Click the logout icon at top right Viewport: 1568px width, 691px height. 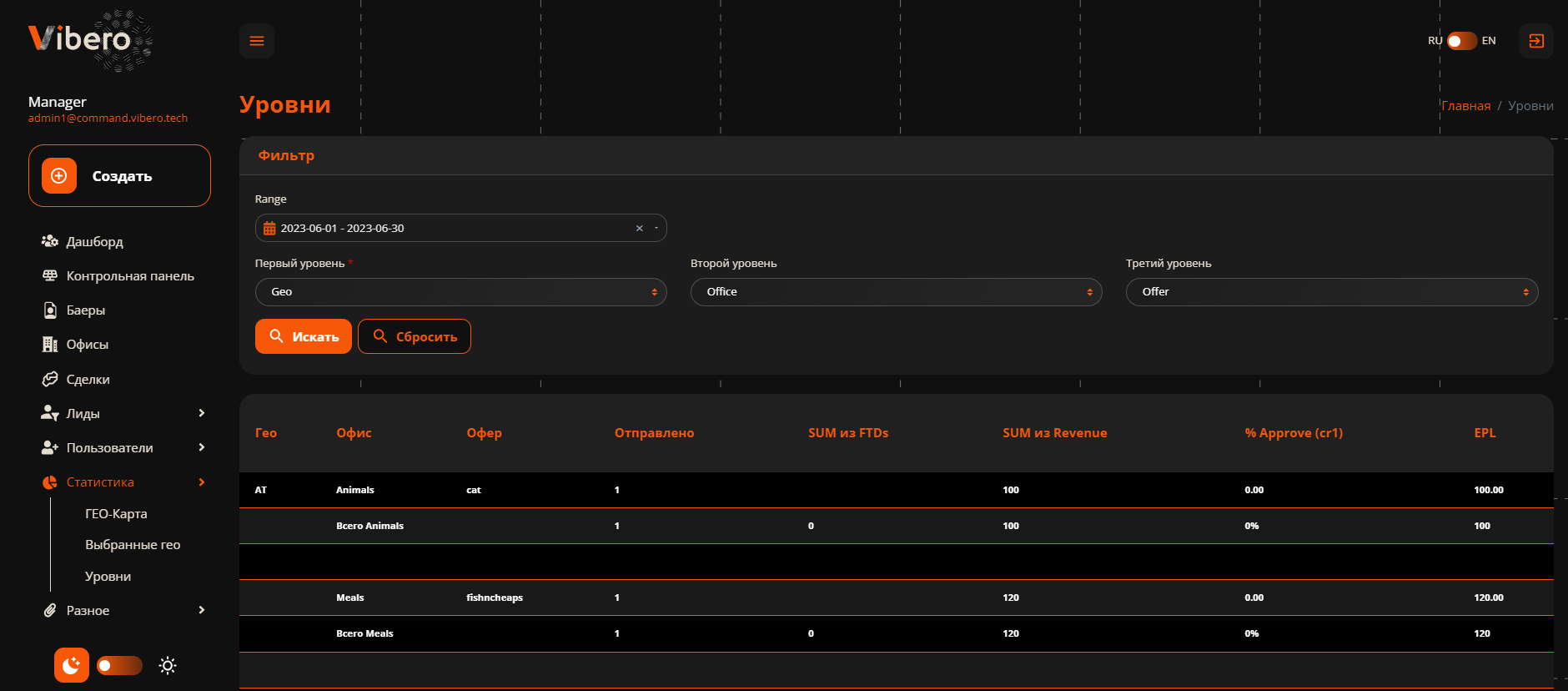(1536, 41)
